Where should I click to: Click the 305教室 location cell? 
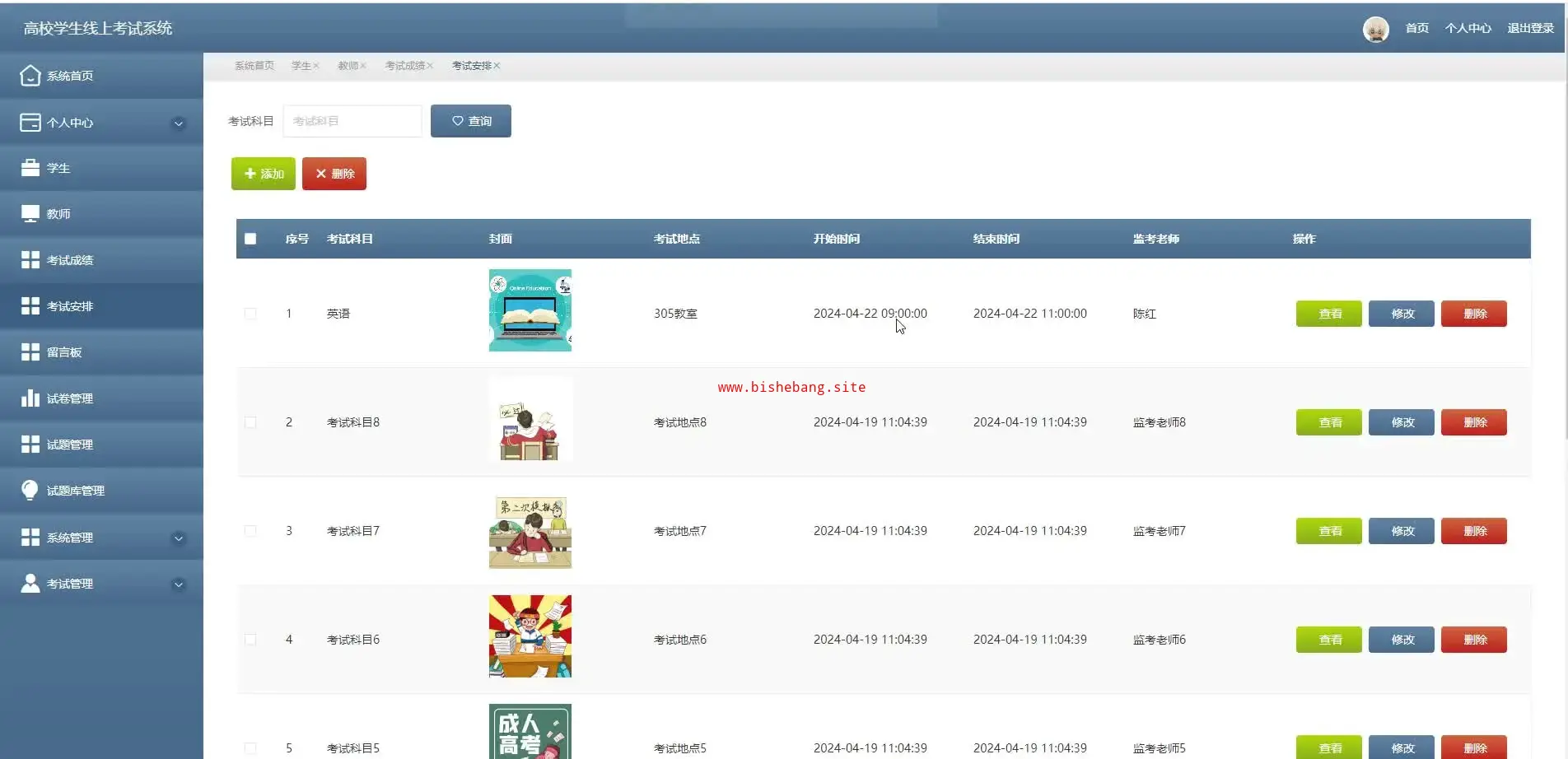point(675,314)
